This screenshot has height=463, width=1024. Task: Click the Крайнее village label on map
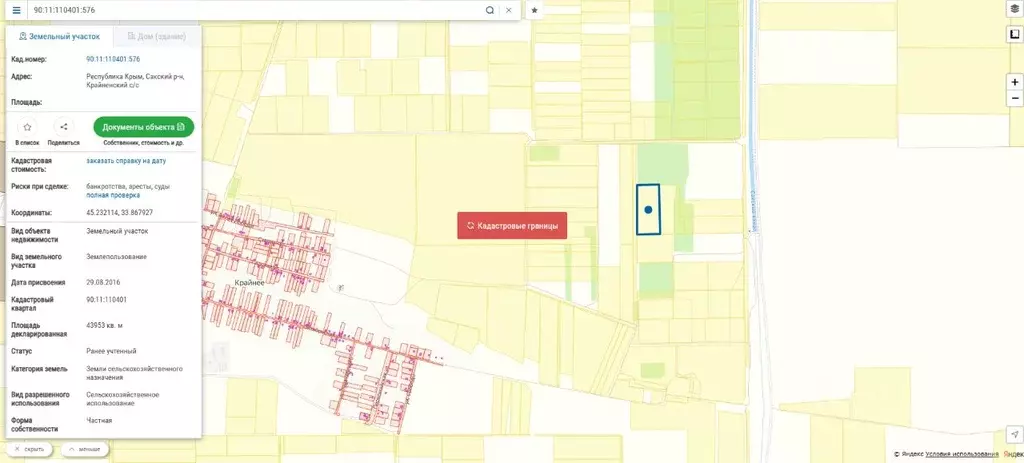[x=249, y=282]
